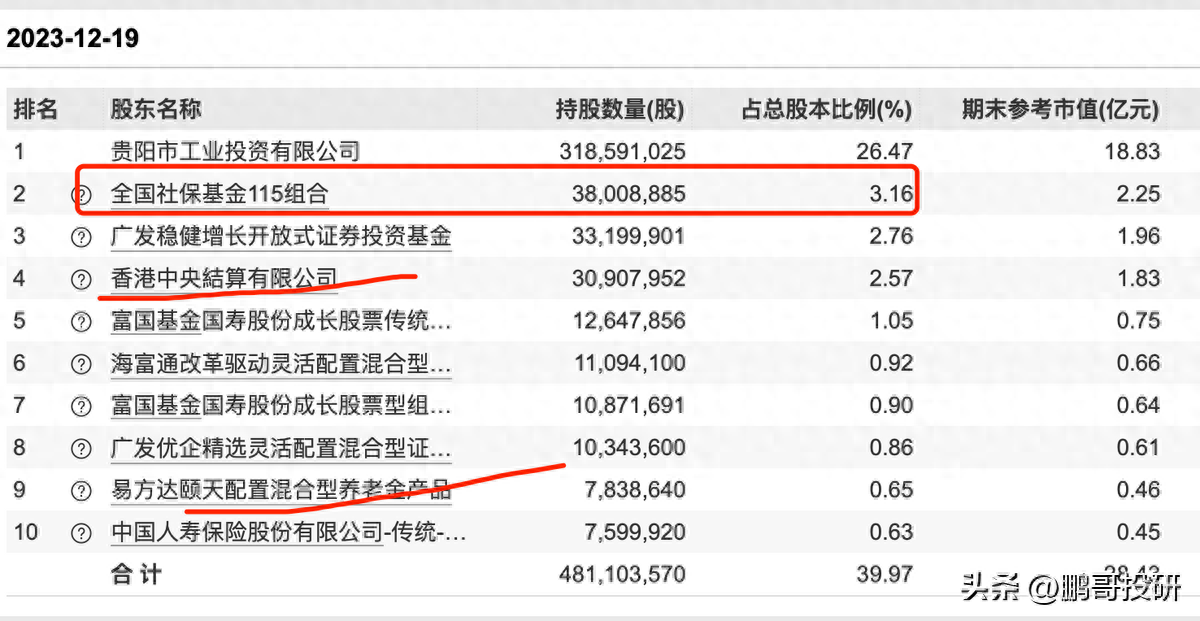This screenshot has height=621, width=1200.
Task: Select the 2023-12-19 date label
Action: pyautogui.click(x=72, y=38)
